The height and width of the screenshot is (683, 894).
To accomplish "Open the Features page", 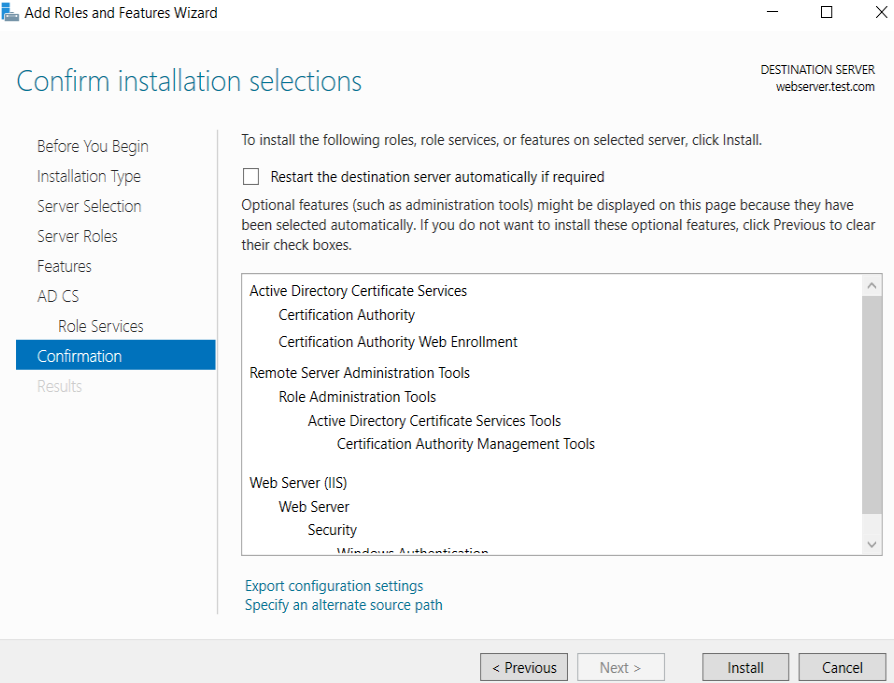I will tap(64, 266).
